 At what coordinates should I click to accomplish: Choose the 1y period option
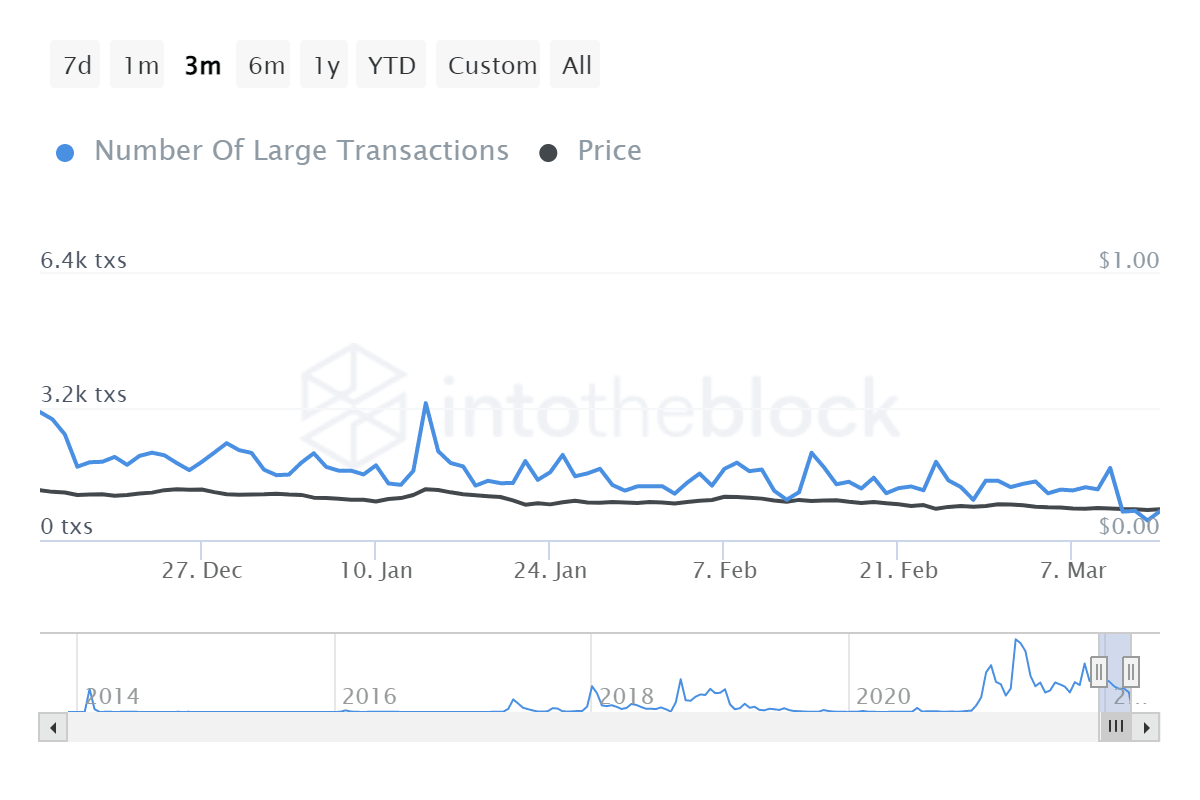point(324,64)
